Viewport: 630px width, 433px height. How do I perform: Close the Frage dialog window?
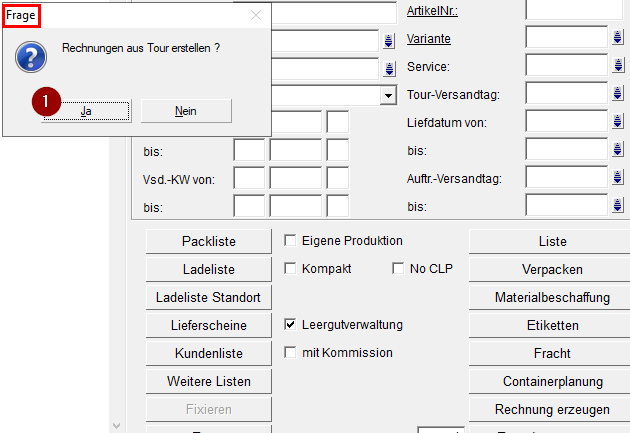click(256, 15)
